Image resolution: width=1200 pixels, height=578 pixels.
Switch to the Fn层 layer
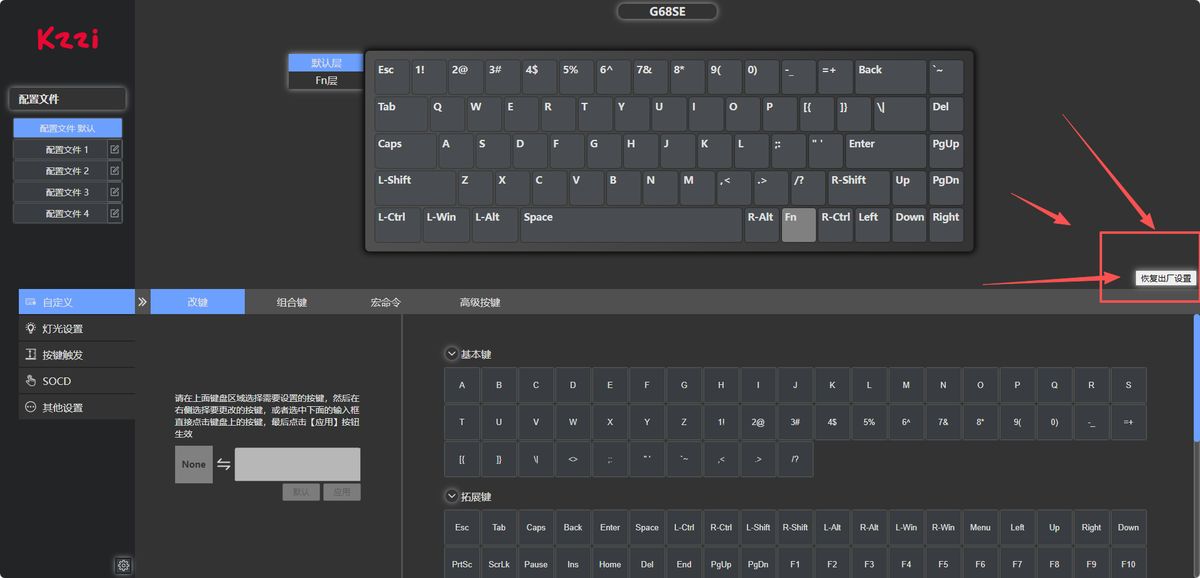pos(326,80)
